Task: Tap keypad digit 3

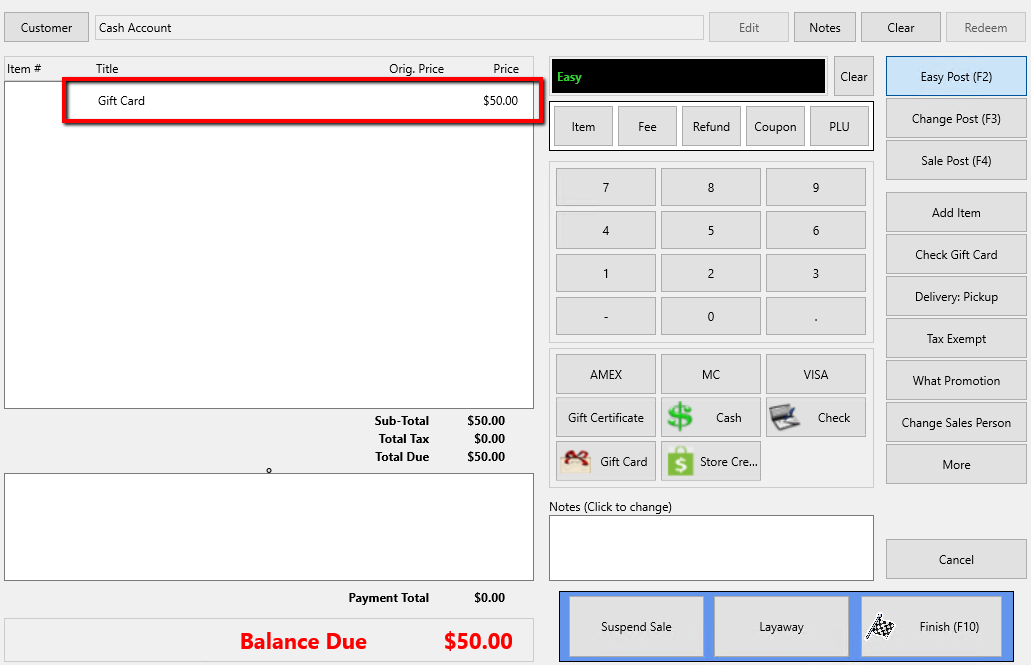Action: pos(815,273)
